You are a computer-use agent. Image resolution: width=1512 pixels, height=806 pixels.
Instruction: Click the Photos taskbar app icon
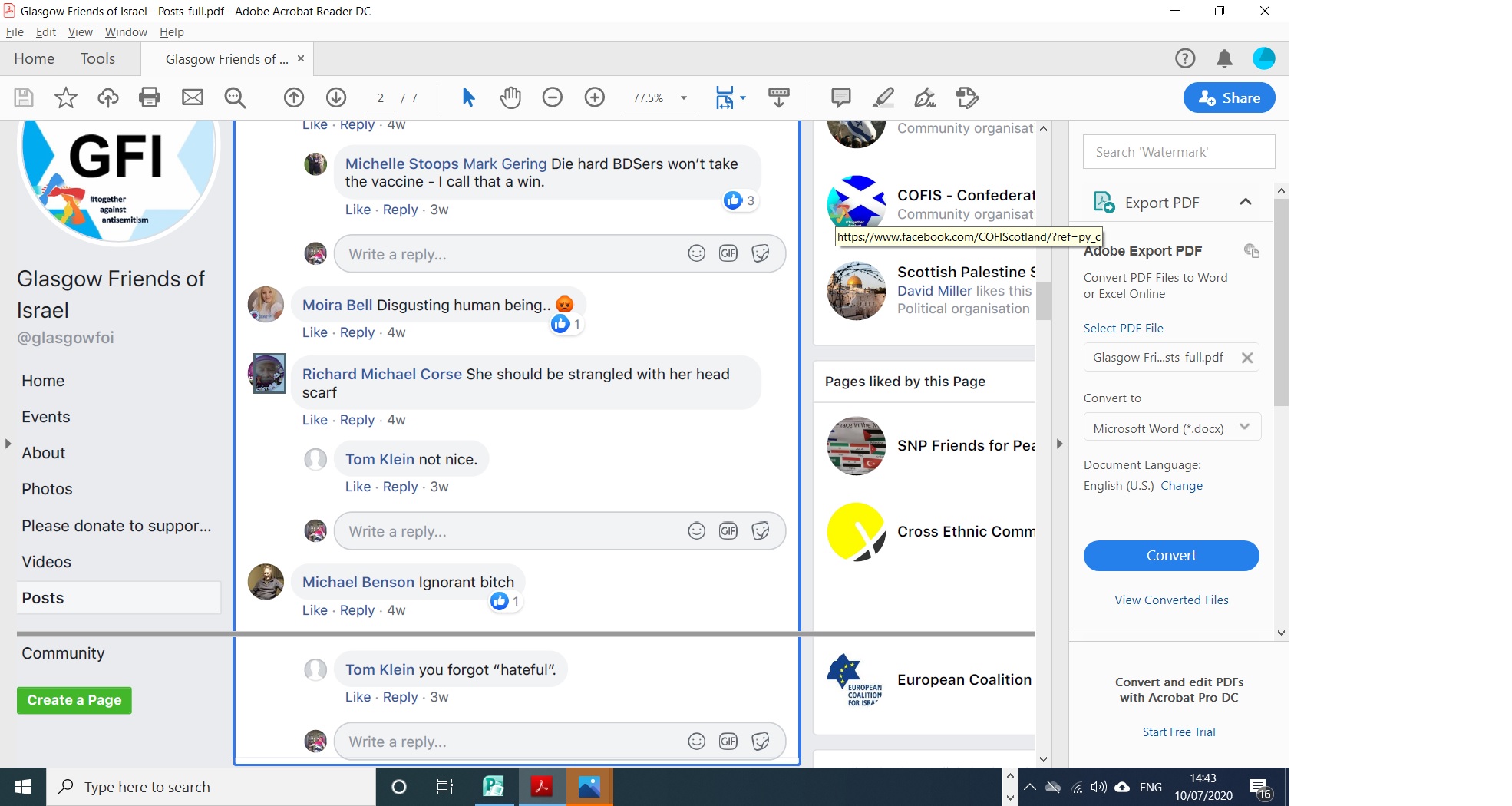click(x=589, y=787)
